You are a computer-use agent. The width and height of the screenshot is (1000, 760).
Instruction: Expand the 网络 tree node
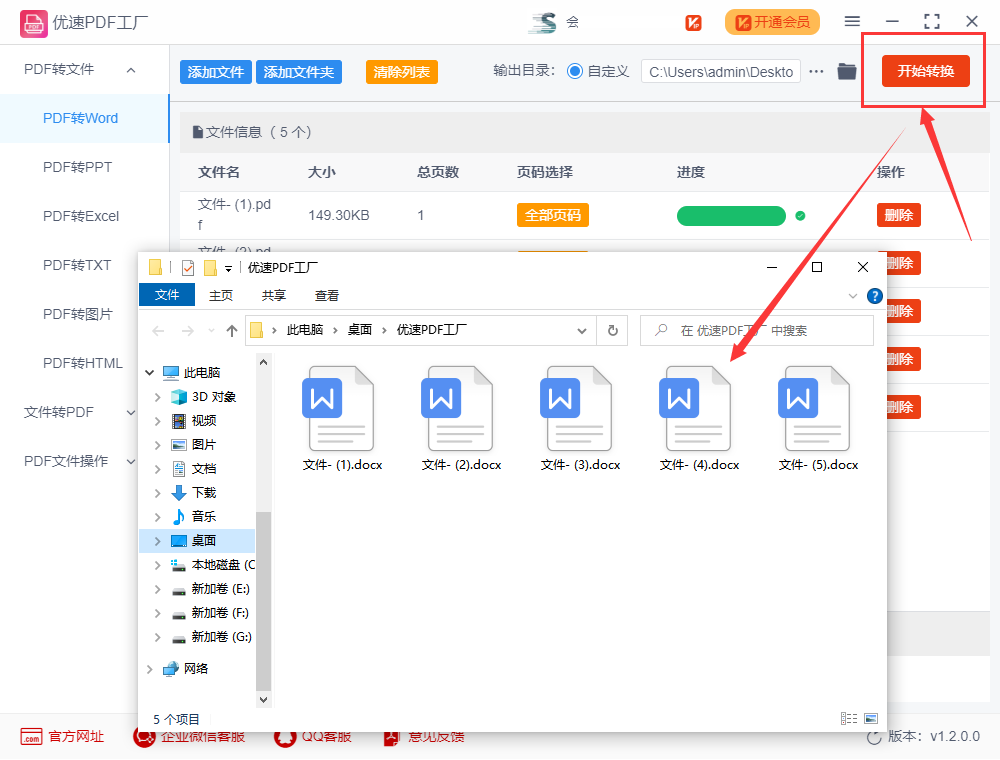(x=149, y=669)
